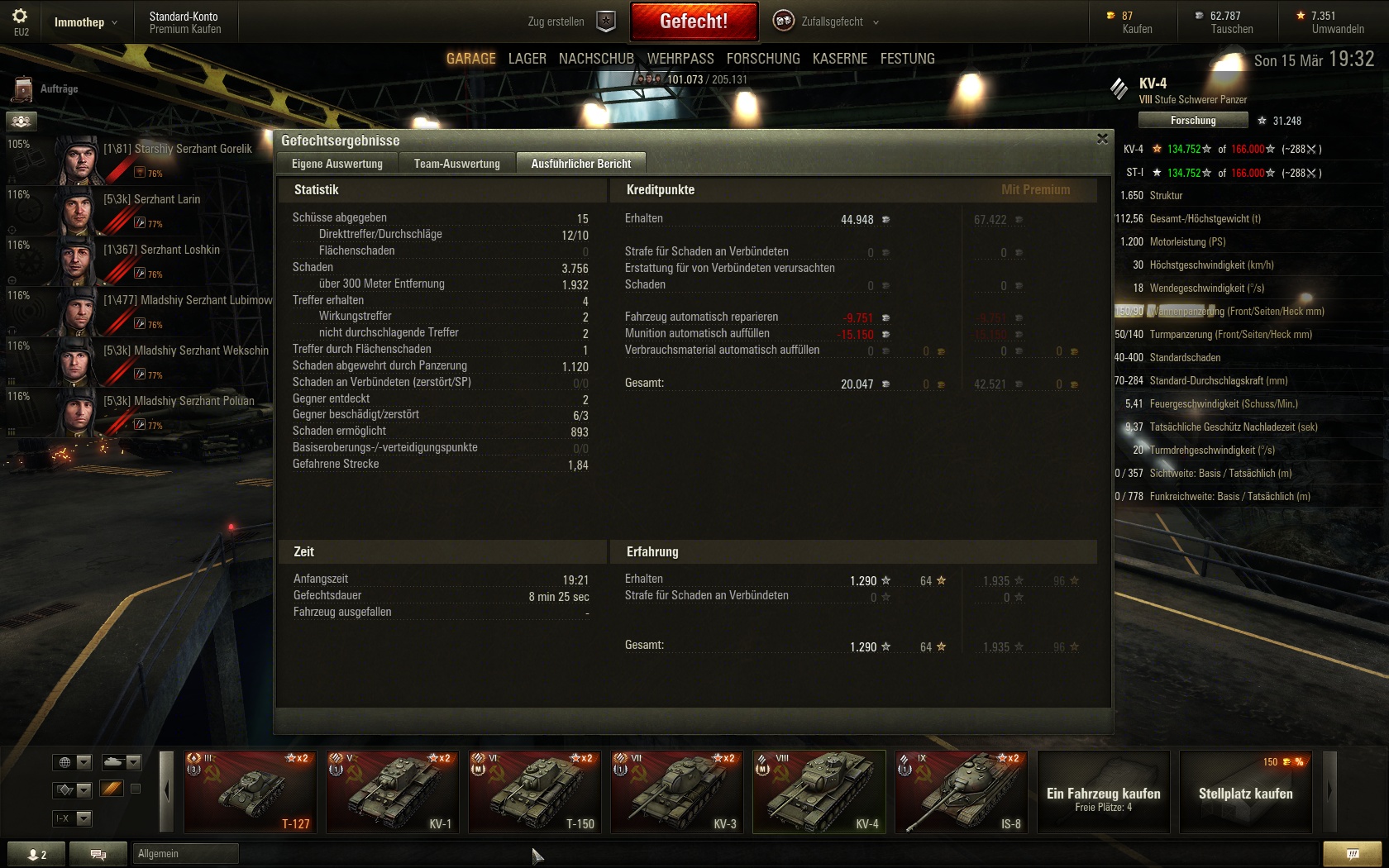Open the chat channels speech-bubble icon

click(98, 854)
